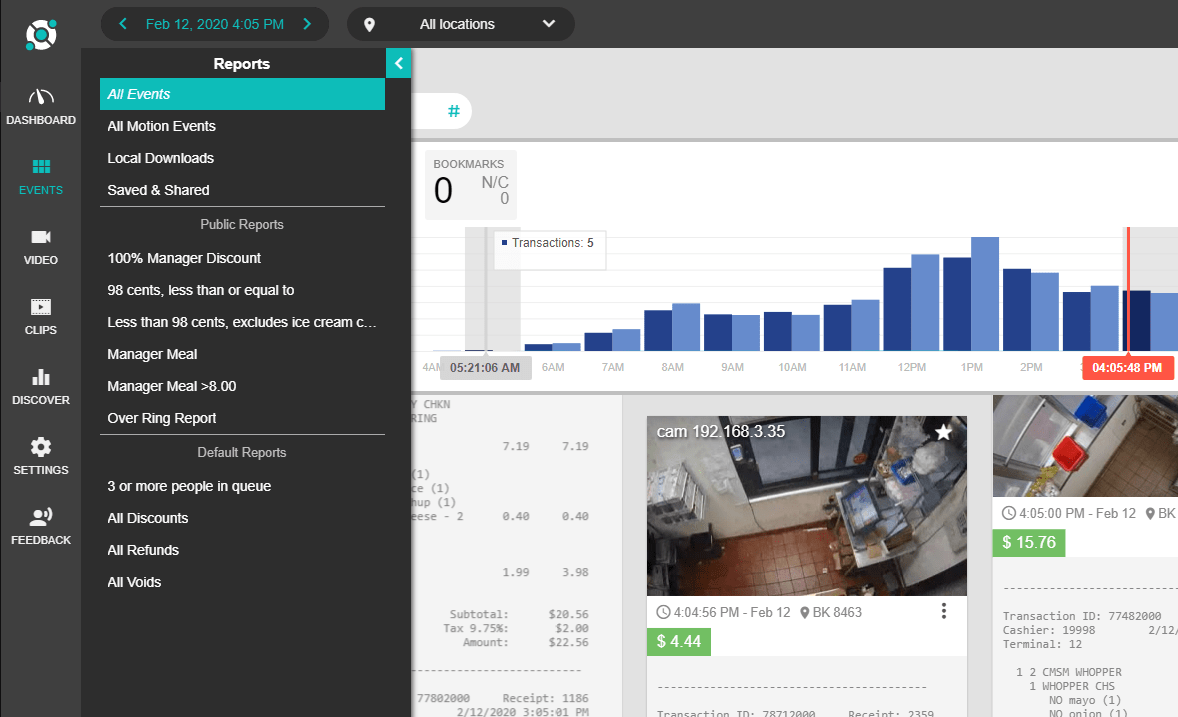Open the Events section
Viewport: 1178px width, 717px height.
(x=41, y=177)
